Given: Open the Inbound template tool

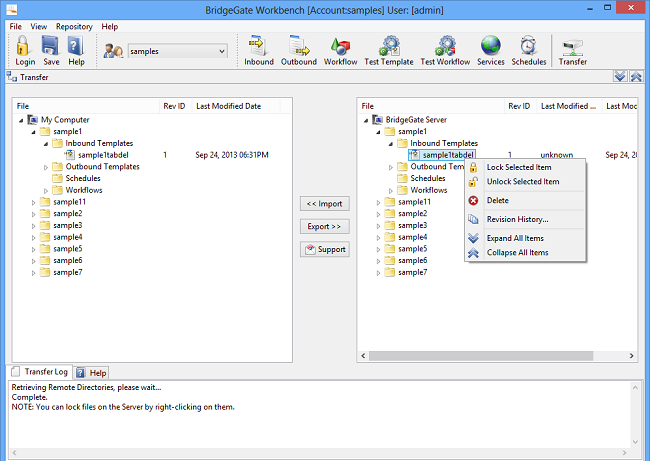Looking at the screenshot, I should [259, 51].
